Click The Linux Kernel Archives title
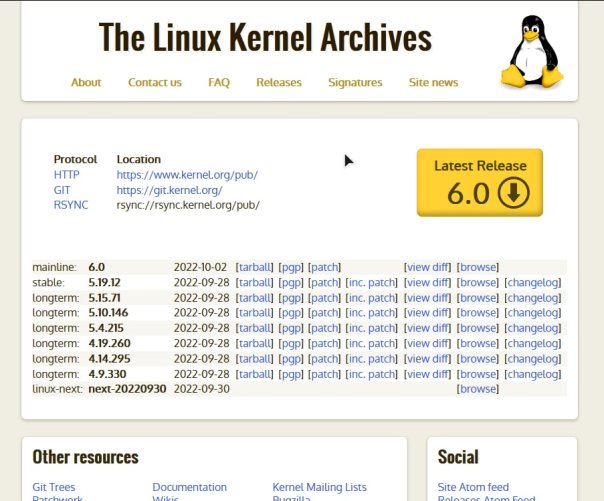Screen dimensions: 604x501 [x=265, y=37]
